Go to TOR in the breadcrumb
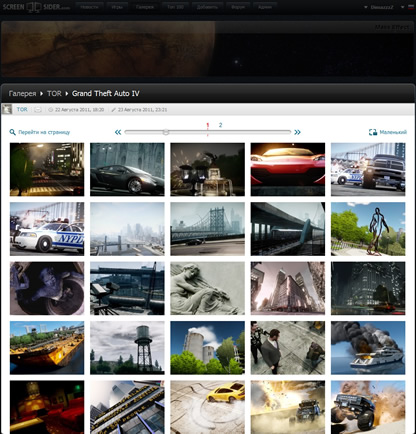This screenshot has width=416, height=434. (54, 94)
